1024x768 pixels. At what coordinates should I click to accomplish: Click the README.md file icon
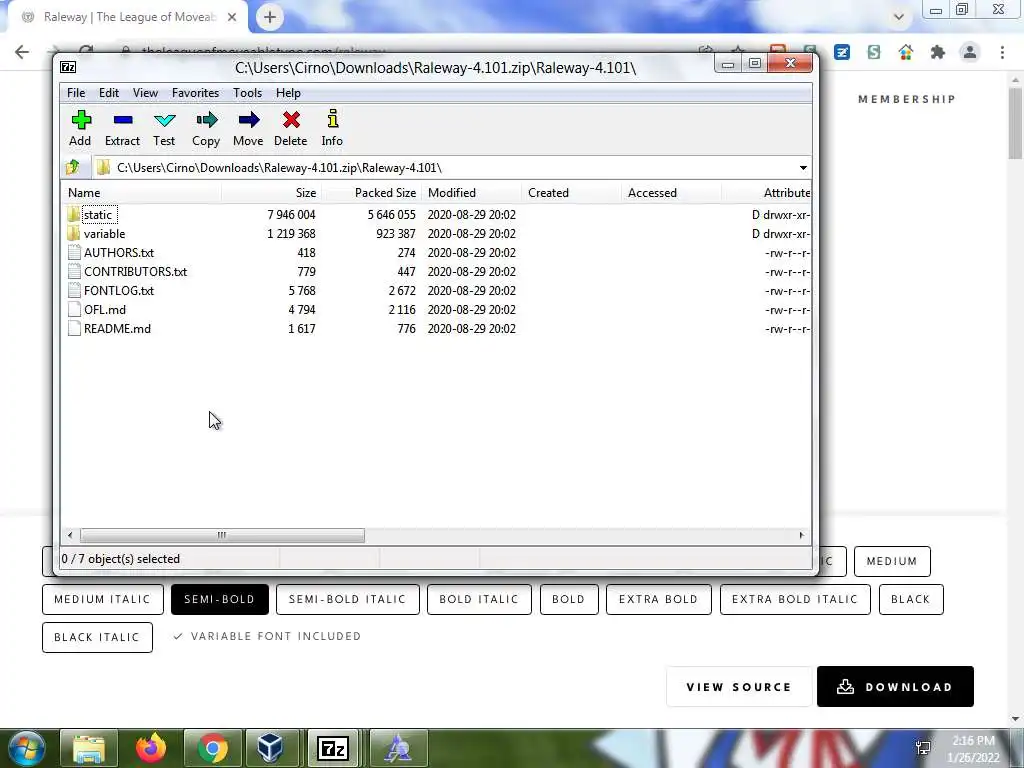[74, 328]
